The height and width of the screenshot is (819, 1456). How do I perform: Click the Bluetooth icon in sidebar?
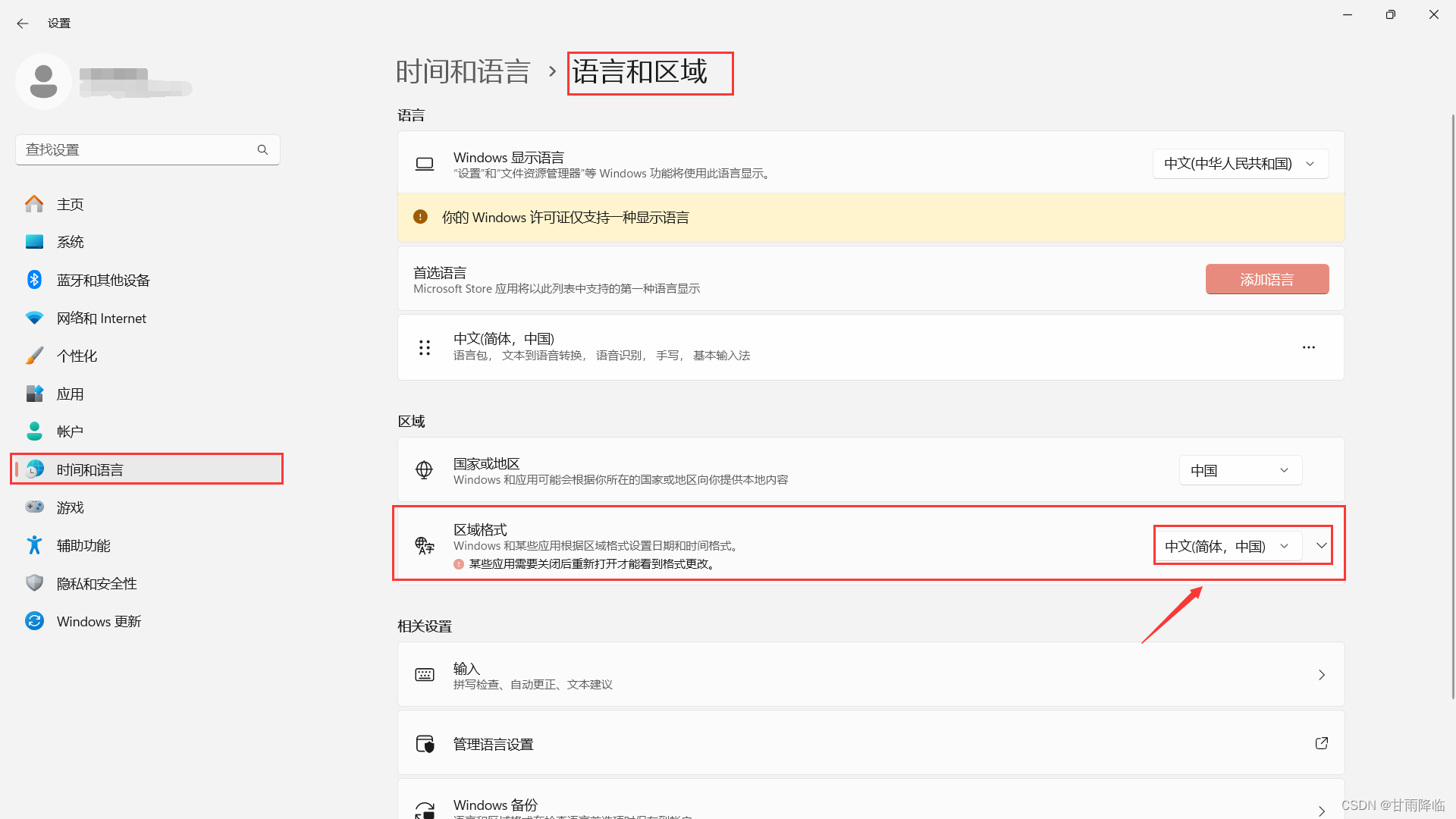[34, 280]
